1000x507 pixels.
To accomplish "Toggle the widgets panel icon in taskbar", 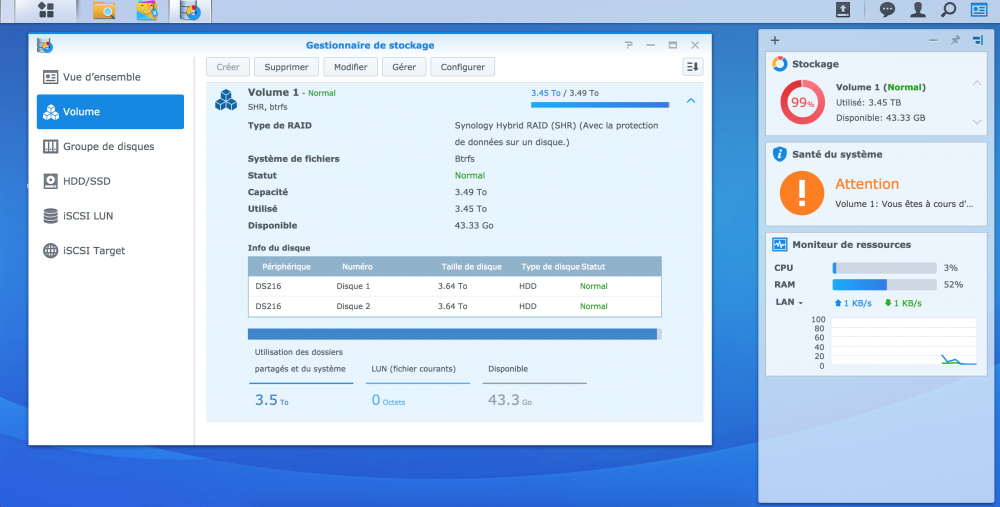I will click(x=979, y=10).
